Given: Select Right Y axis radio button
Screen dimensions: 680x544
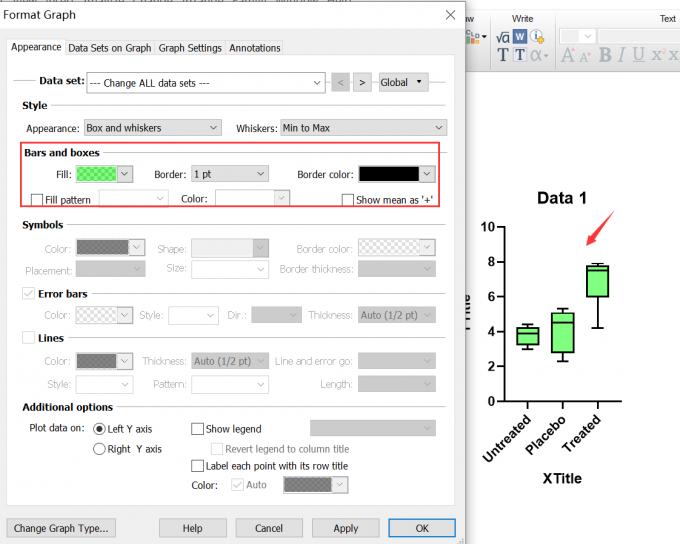Looking at the screenshot, I should (x=99, y=449).
